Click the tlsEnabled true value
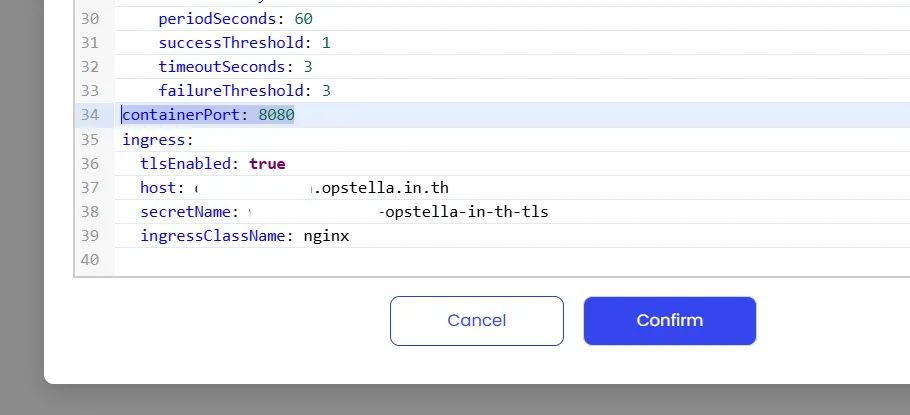The width and height of the screenshot is (910, 415). tap(267, 164)
